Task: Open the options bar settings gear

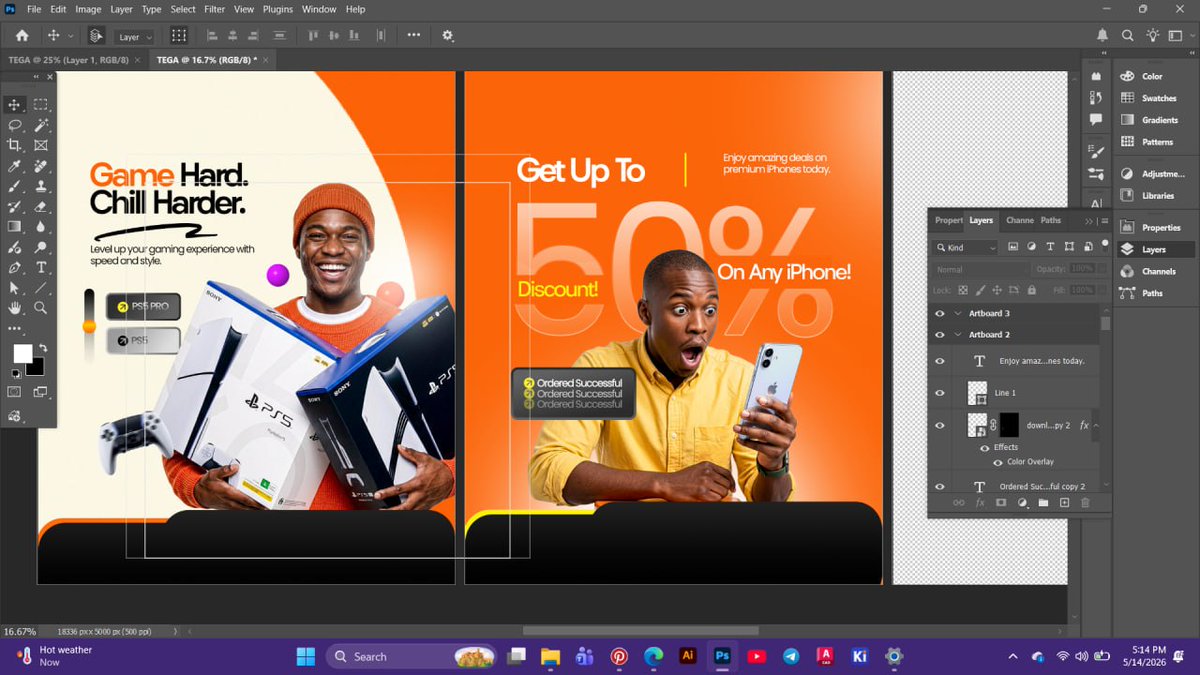Action: coord(448,36)
